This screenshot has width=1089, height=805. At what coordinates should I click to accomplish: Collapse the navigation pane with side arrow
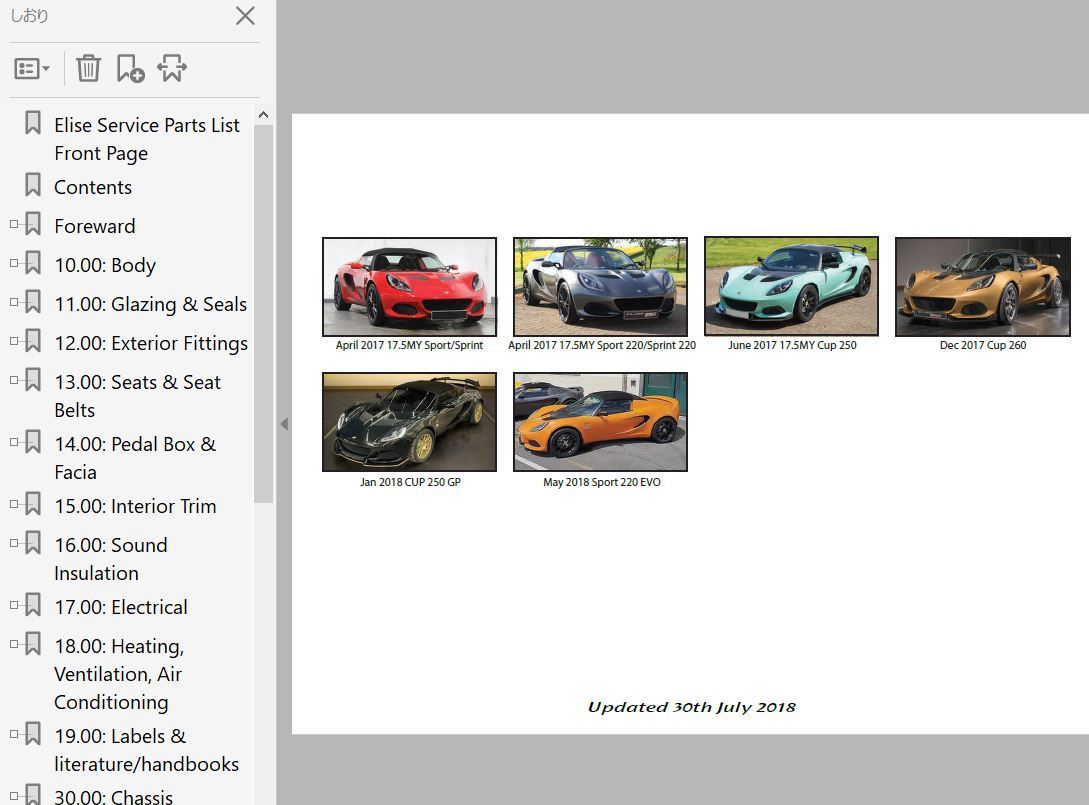[x=284, y=424]
